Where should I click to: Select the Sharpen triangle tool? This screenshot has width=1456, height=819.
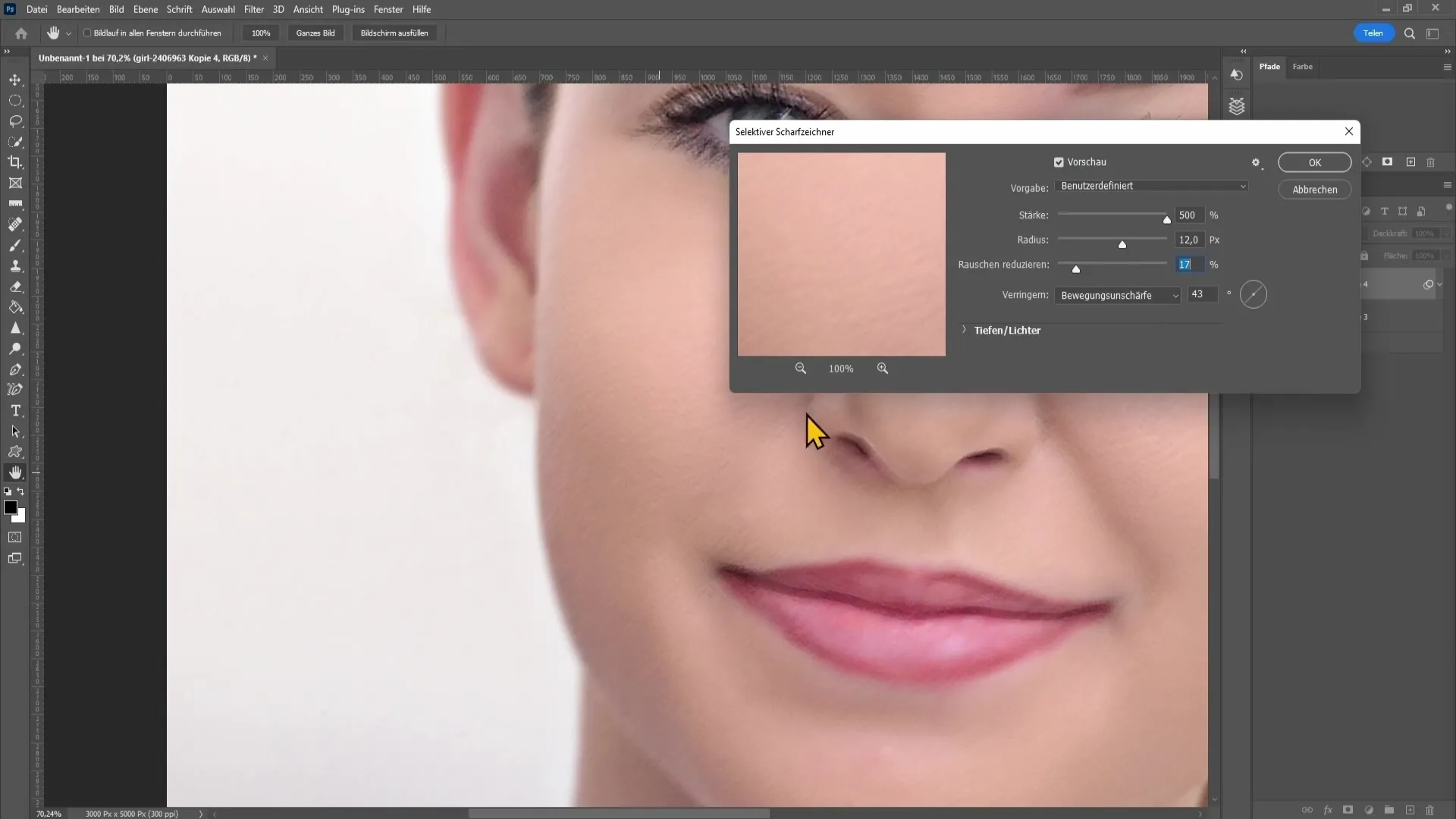[x=15, y=328]
